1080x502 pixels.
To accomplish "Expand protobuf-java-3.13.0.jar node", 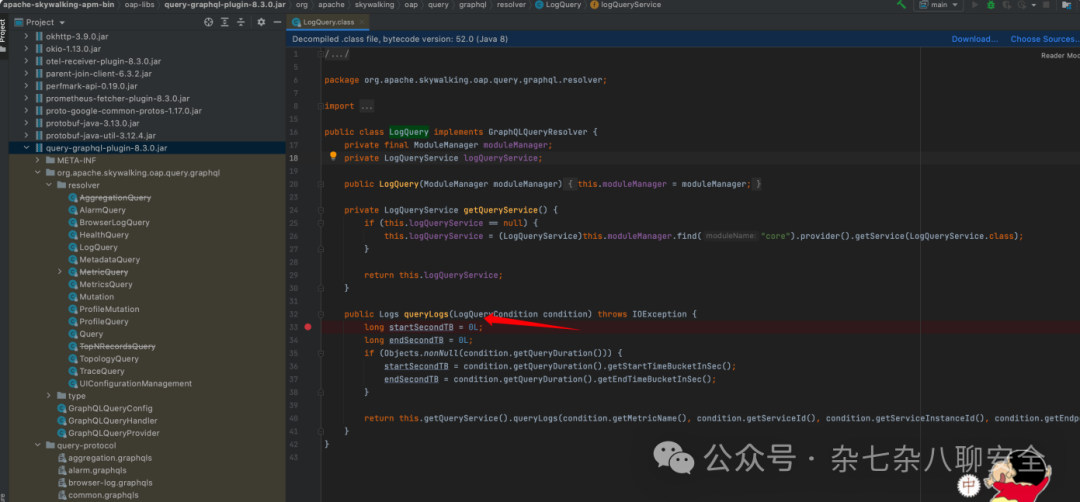I will (27, 123).
